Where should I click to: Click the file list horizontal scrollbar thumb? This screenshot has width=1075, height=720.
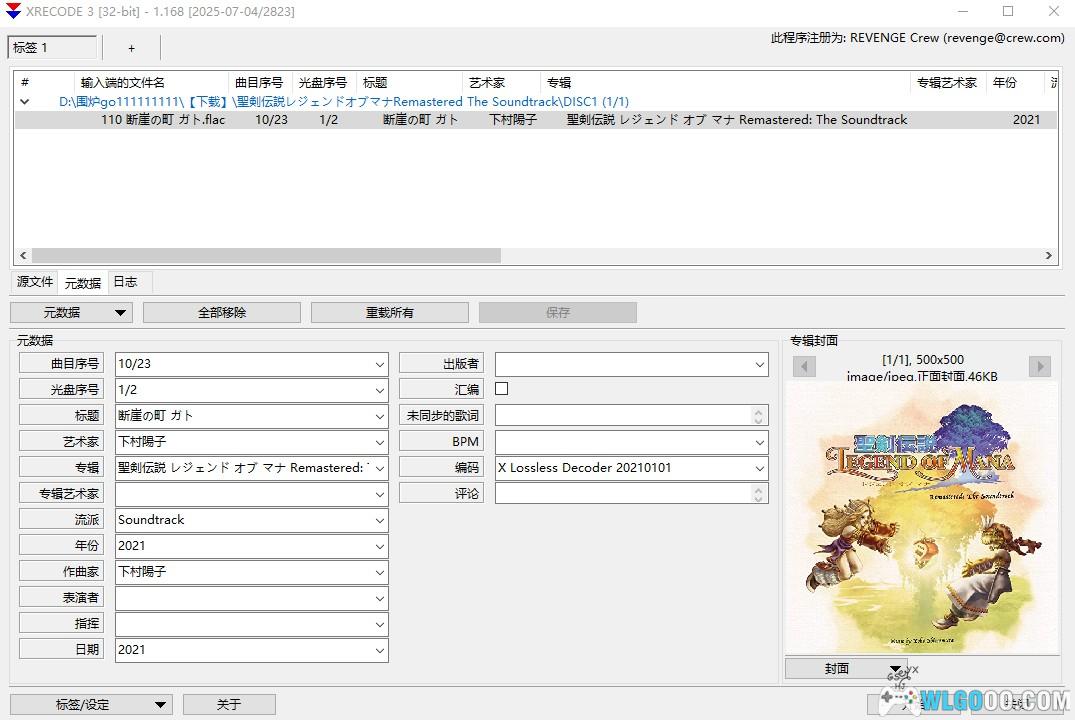266,255
